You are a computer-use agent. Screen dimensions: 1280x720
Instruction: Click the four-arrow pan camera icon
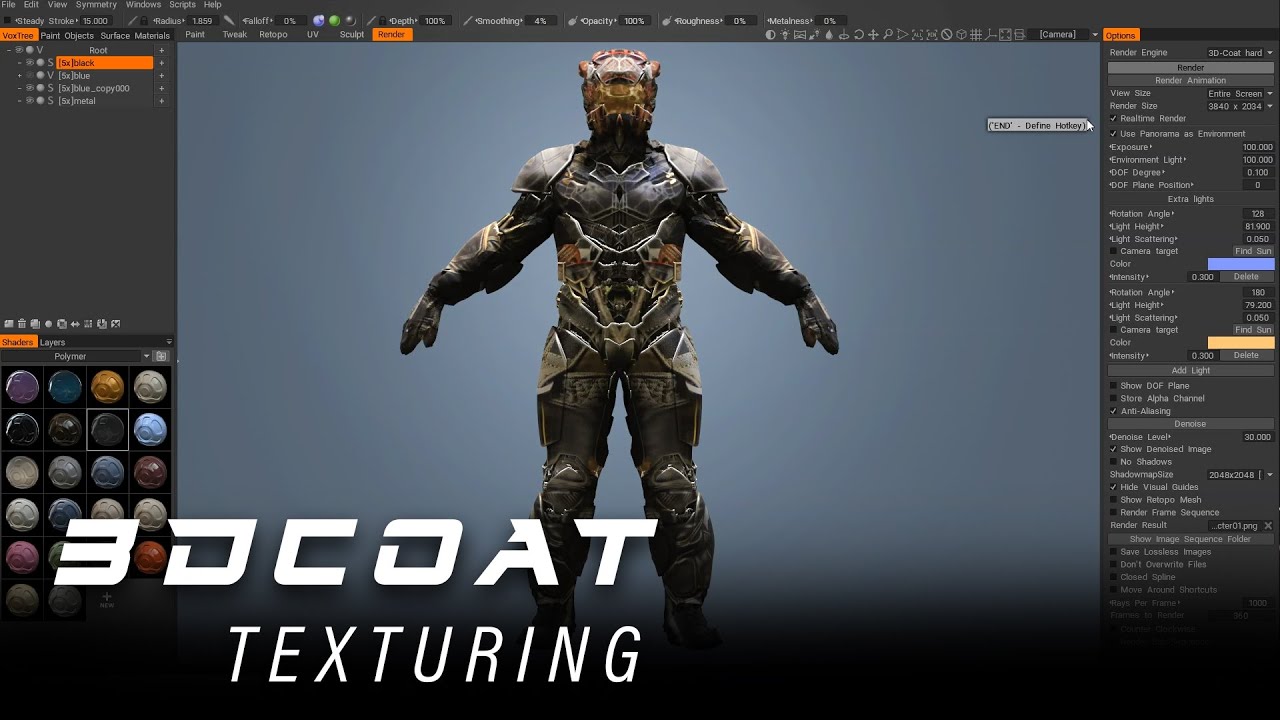(x=873, y=34)
